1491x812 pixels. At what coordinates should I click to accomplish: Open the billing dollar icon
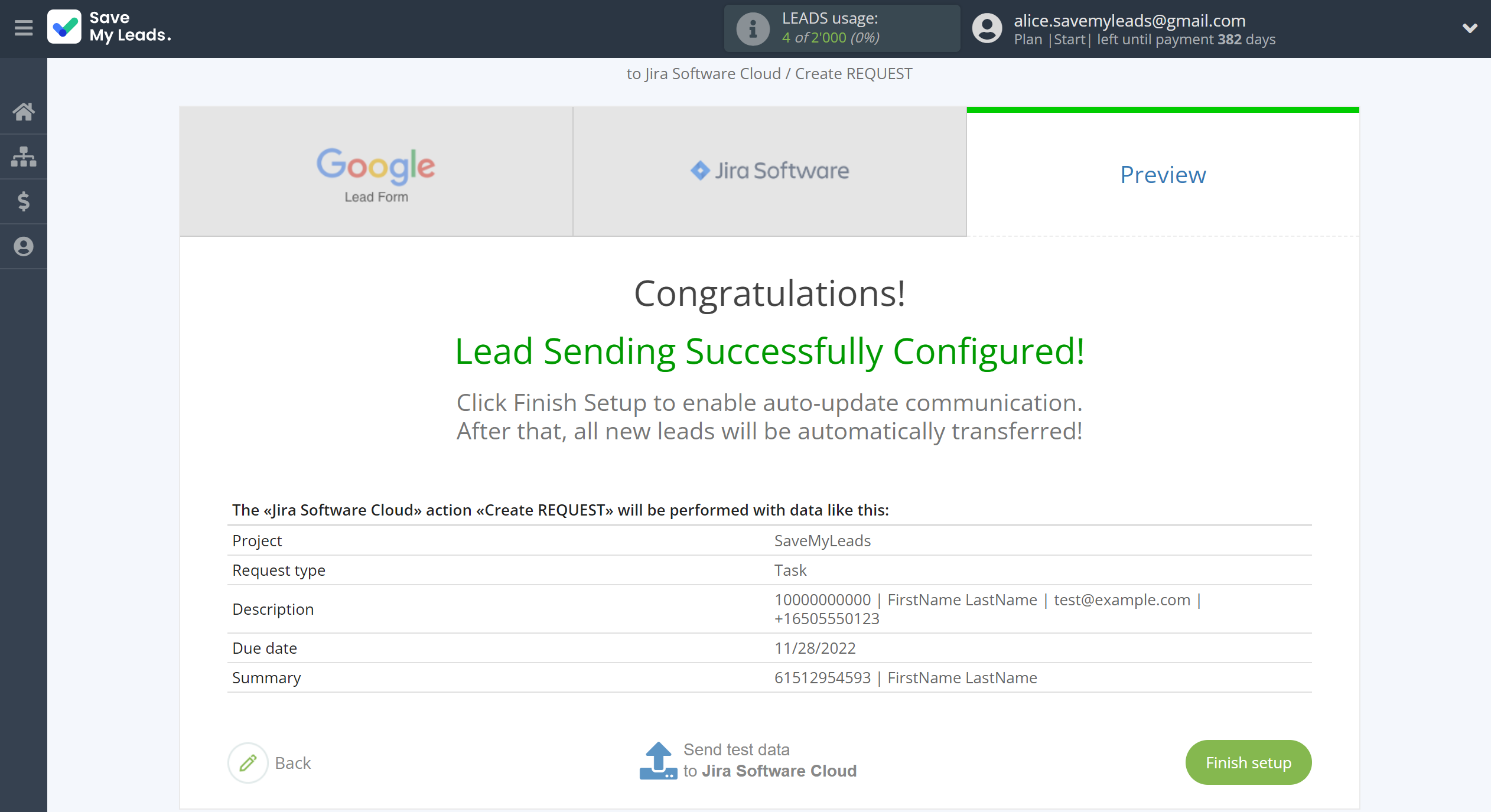[x=24, y=201]
